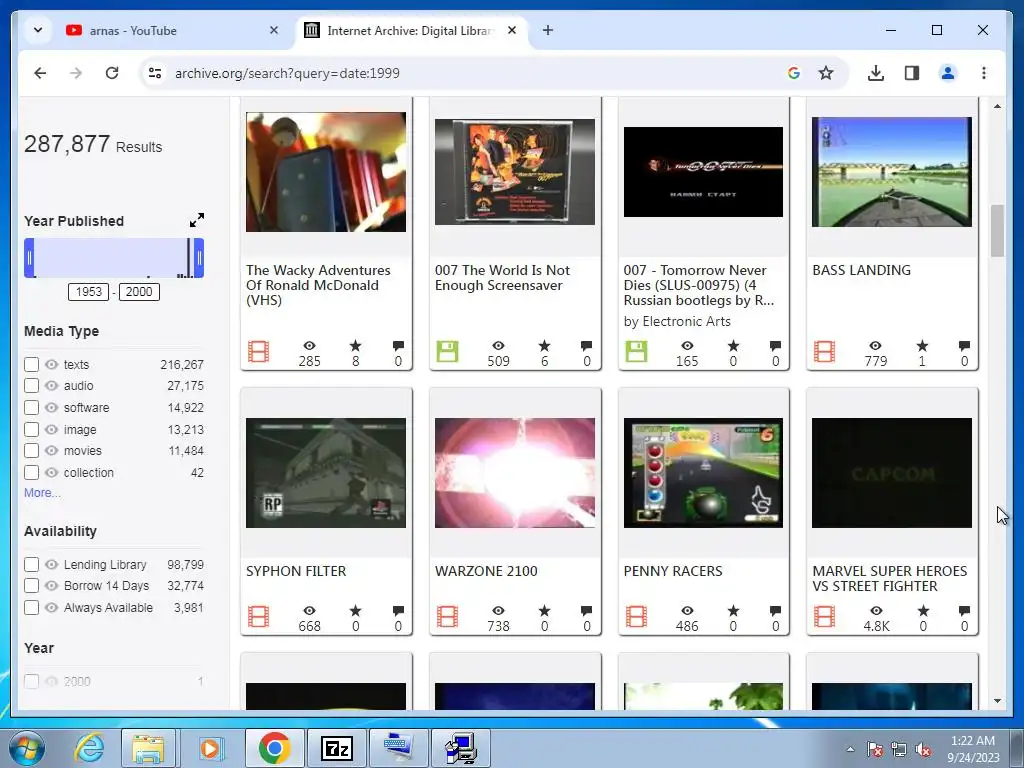Click software floppy icon on 007 Screensaver card

[x=447, y=351]
